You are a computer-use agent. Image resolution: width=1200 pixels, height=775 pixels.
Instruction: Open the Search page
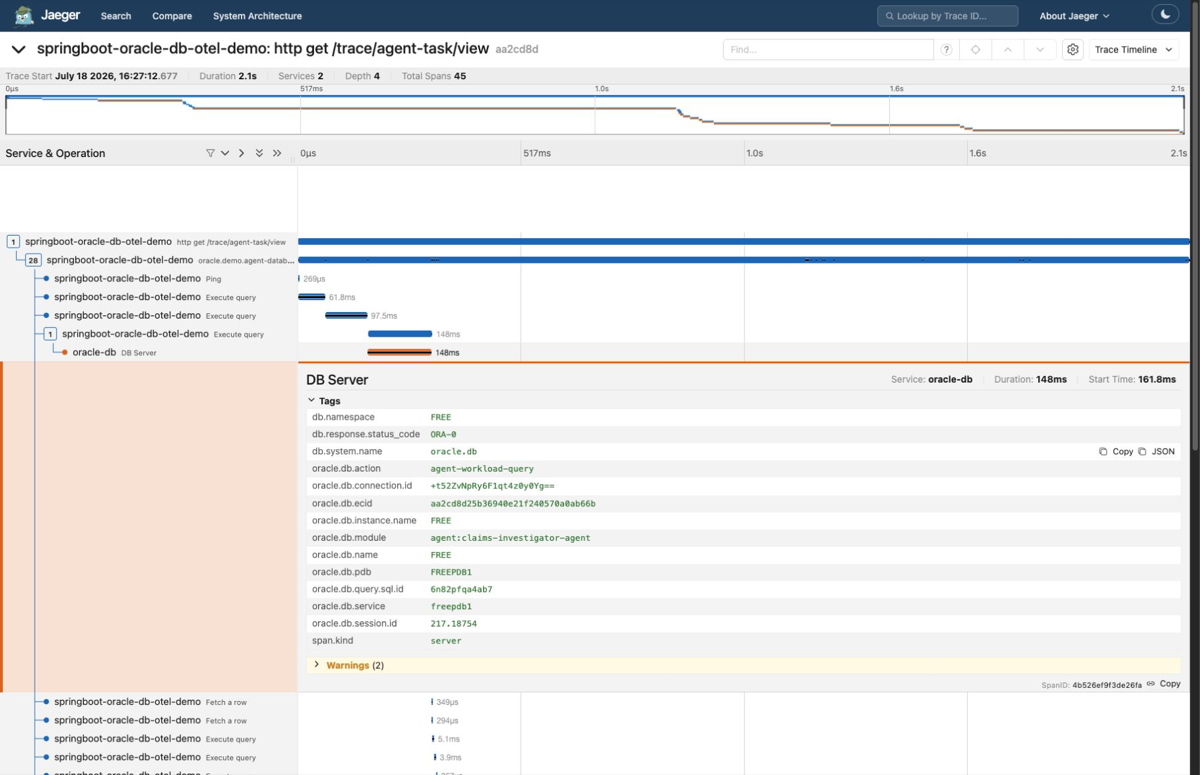(116, 16)
